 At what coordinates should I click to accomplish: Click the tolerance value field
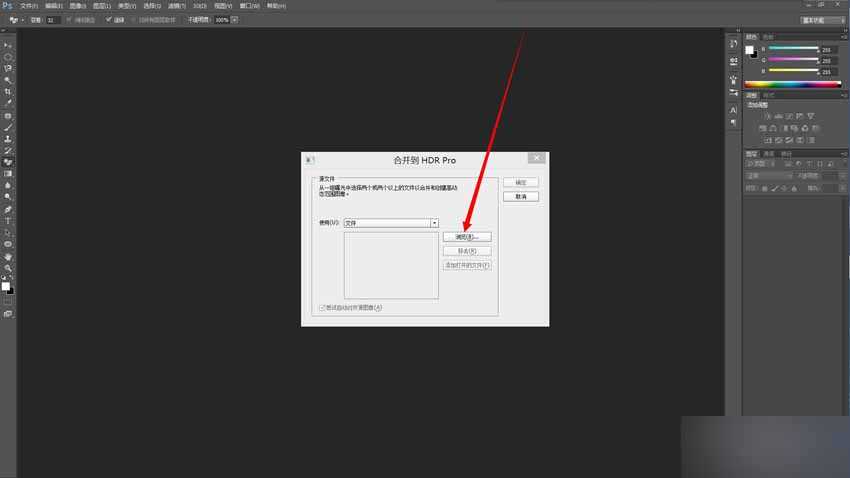pyautogui.click(x=52, y=20)
